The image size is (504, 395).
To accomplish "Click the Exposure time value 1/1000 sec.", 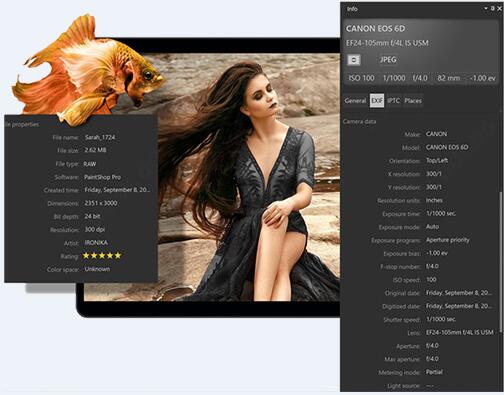I will (441, 213).
